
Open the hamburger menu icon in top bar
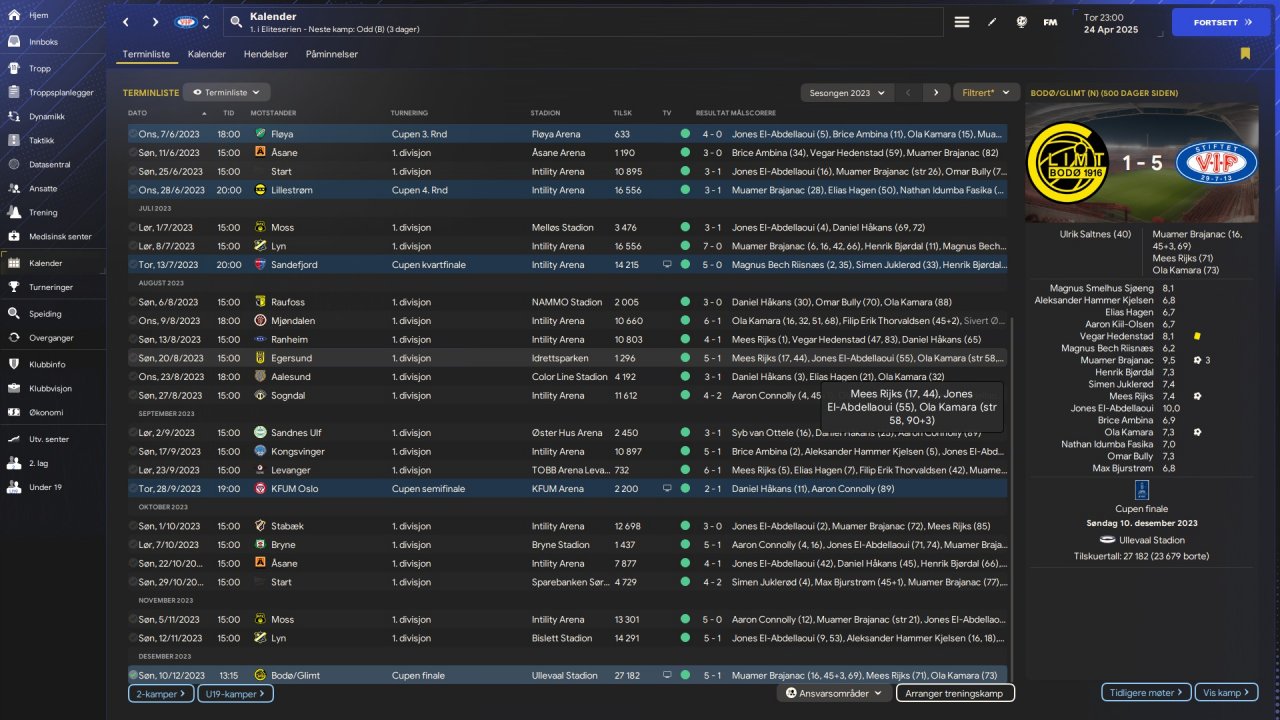962,22
